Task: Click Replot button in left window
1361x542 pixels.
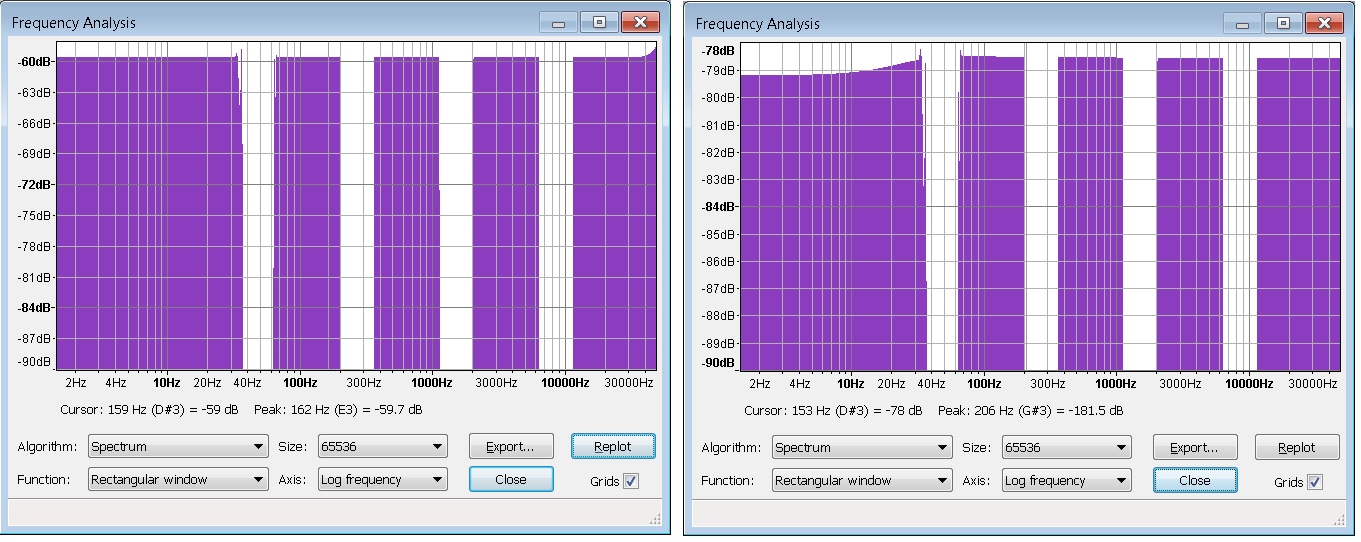Action: coord(613,447)
